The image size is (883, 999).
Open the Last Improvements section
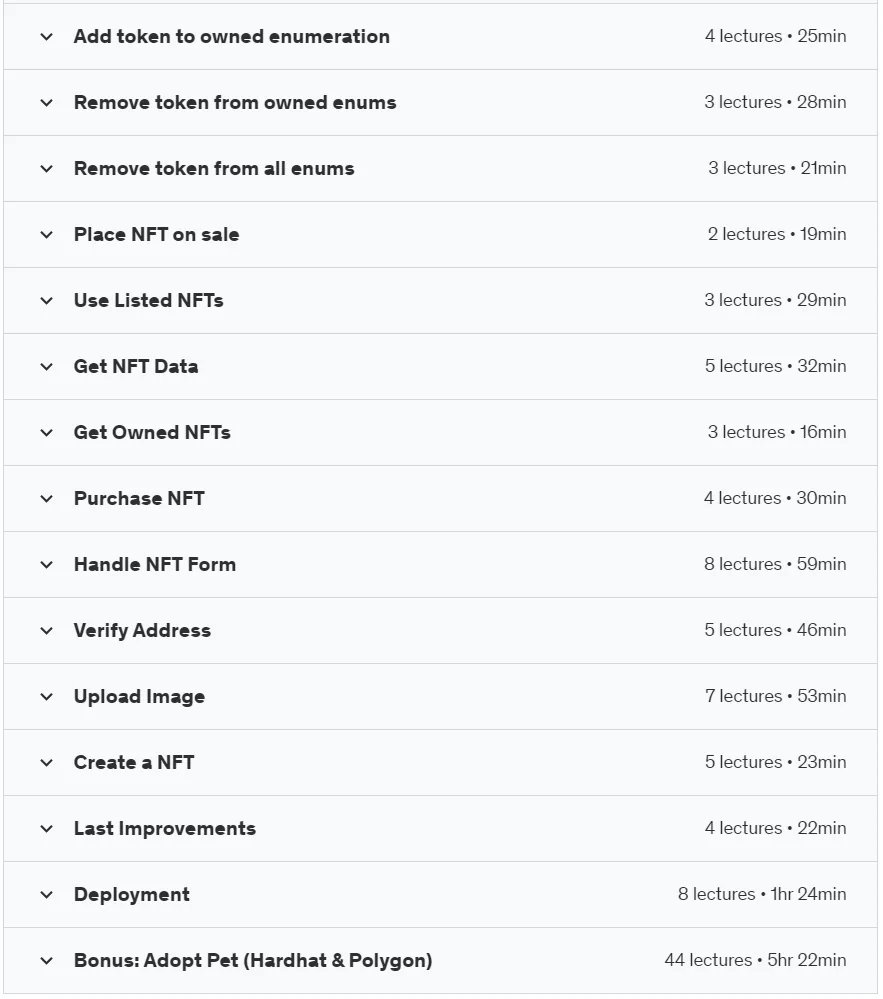440,828
